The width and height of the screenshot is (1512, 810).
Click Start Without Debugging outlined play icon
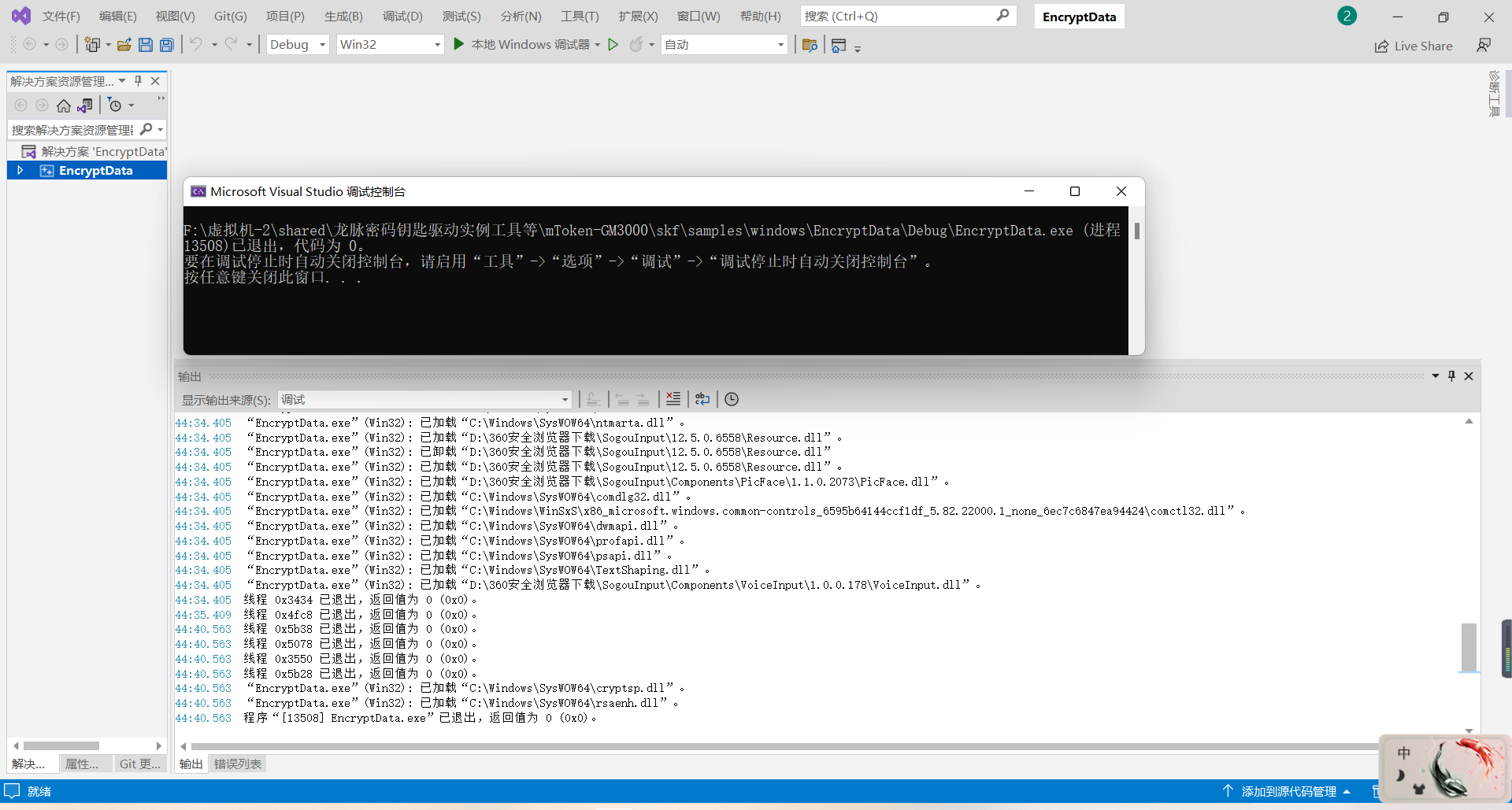pyautogui.click(x=613, y=45)
